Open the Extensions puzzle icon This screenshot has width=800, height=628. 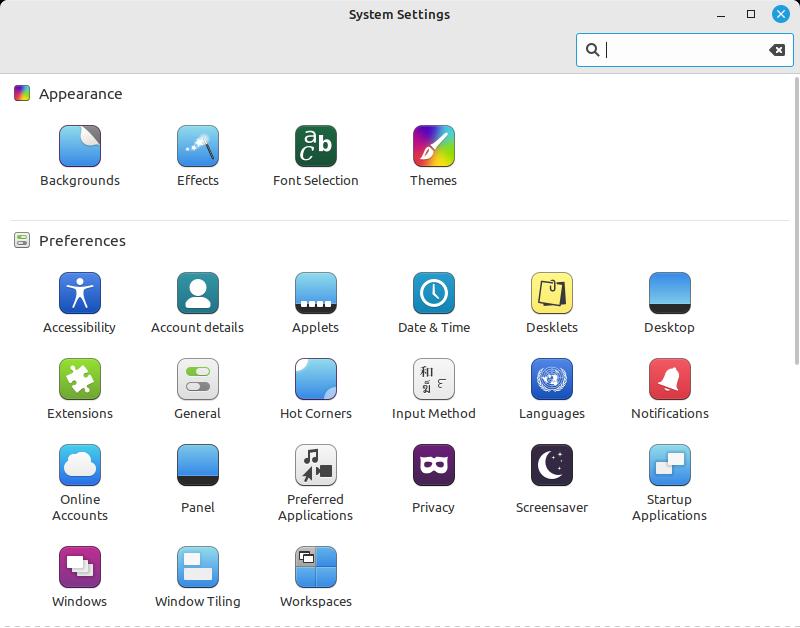80,379
